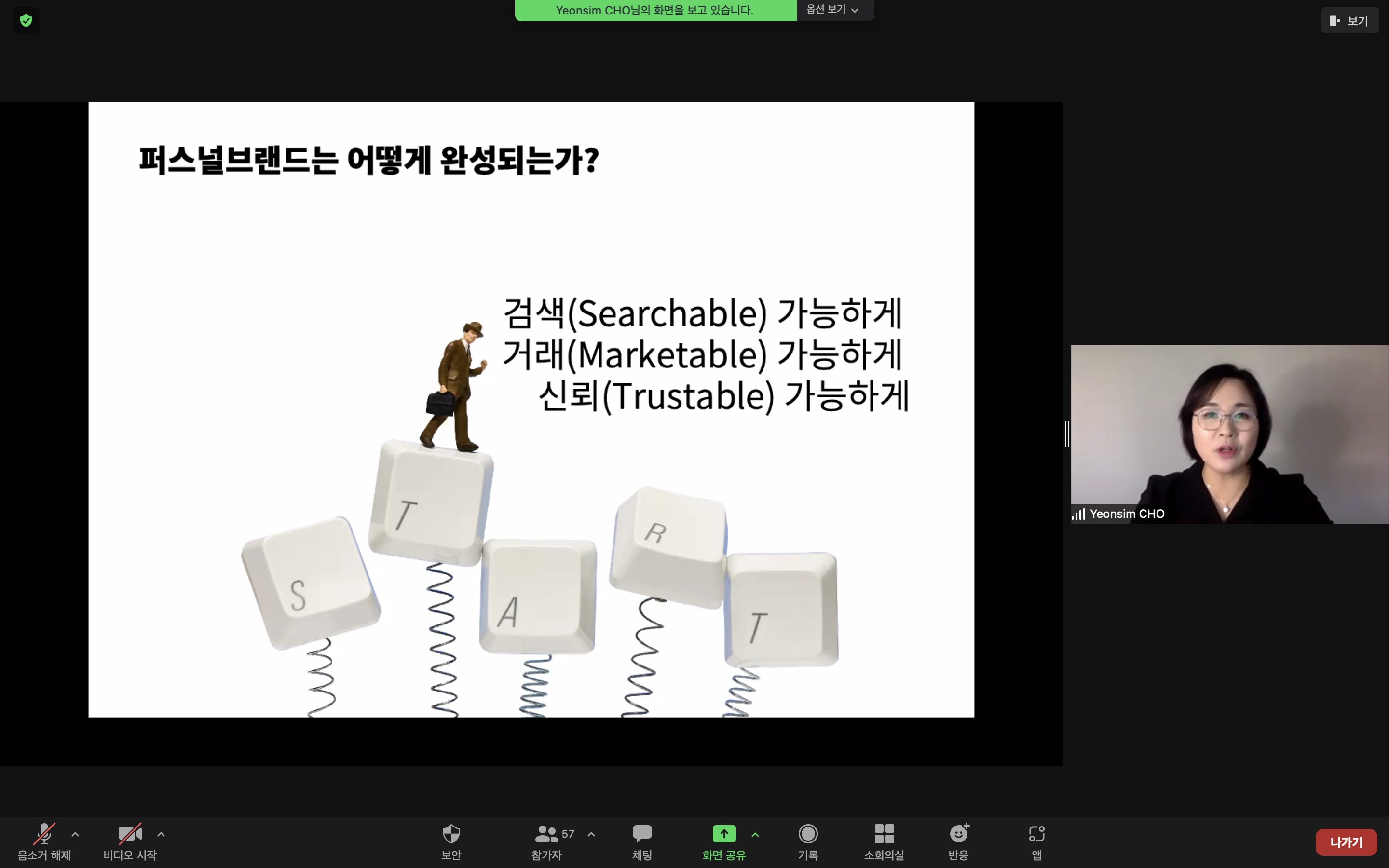Expand the arrow next to participants count
This screenshot has width=1389, height=868.
[x=591, y=834]
